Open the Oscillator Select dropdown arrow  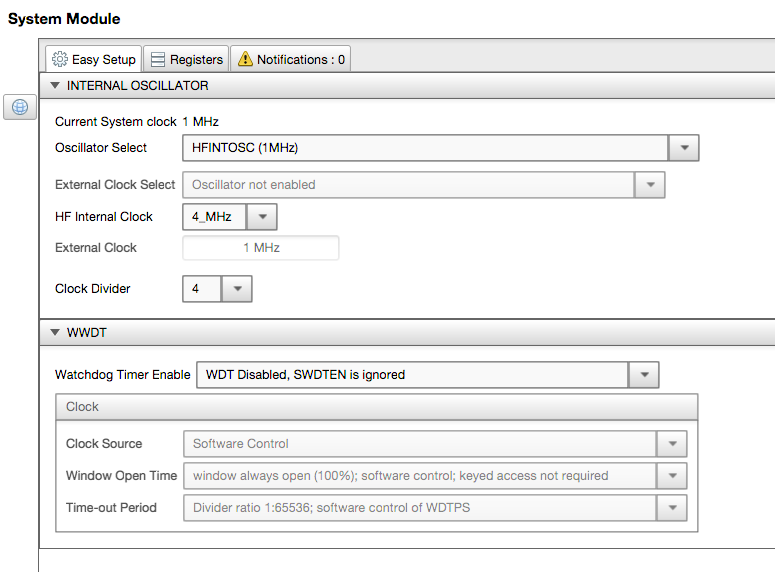pos(684,148)
